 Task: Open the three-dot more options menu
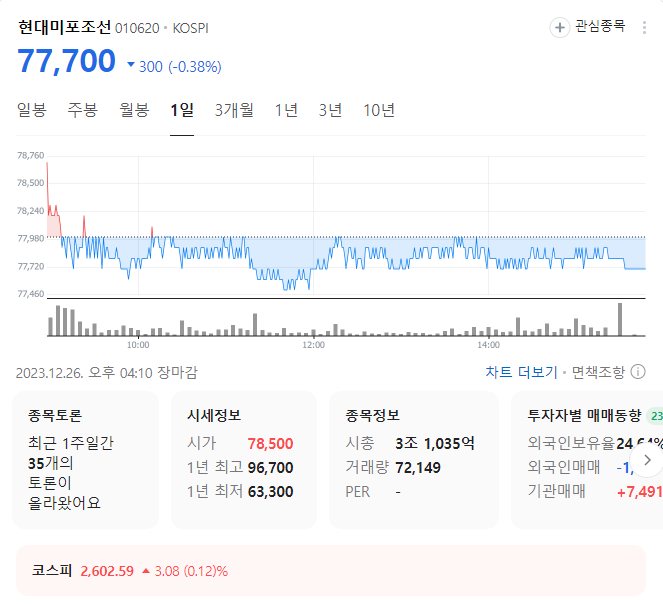[x=644, y=28]
